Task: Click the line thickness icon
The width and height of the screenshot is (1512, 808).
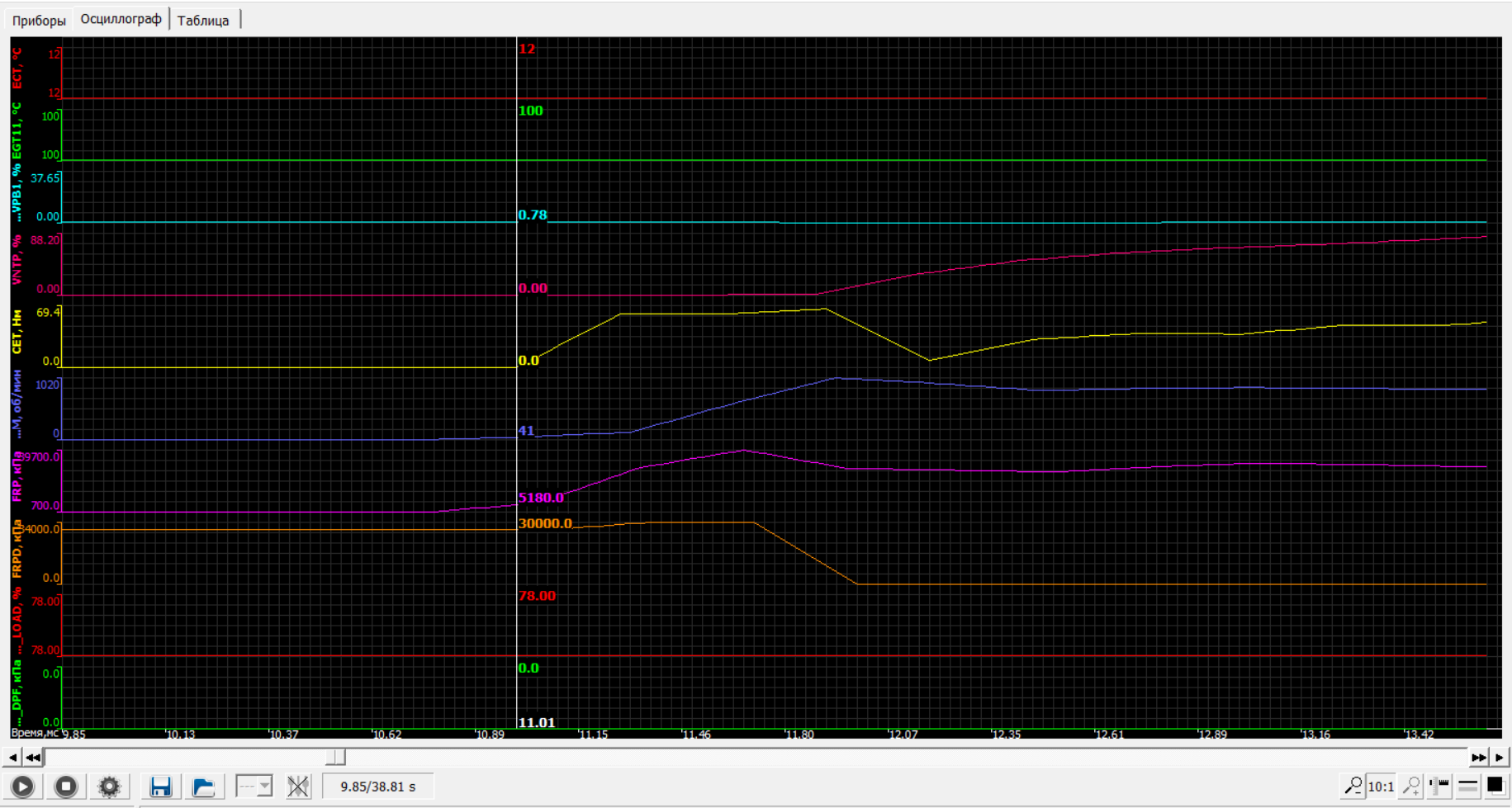Action: (x=1467, y=787)
